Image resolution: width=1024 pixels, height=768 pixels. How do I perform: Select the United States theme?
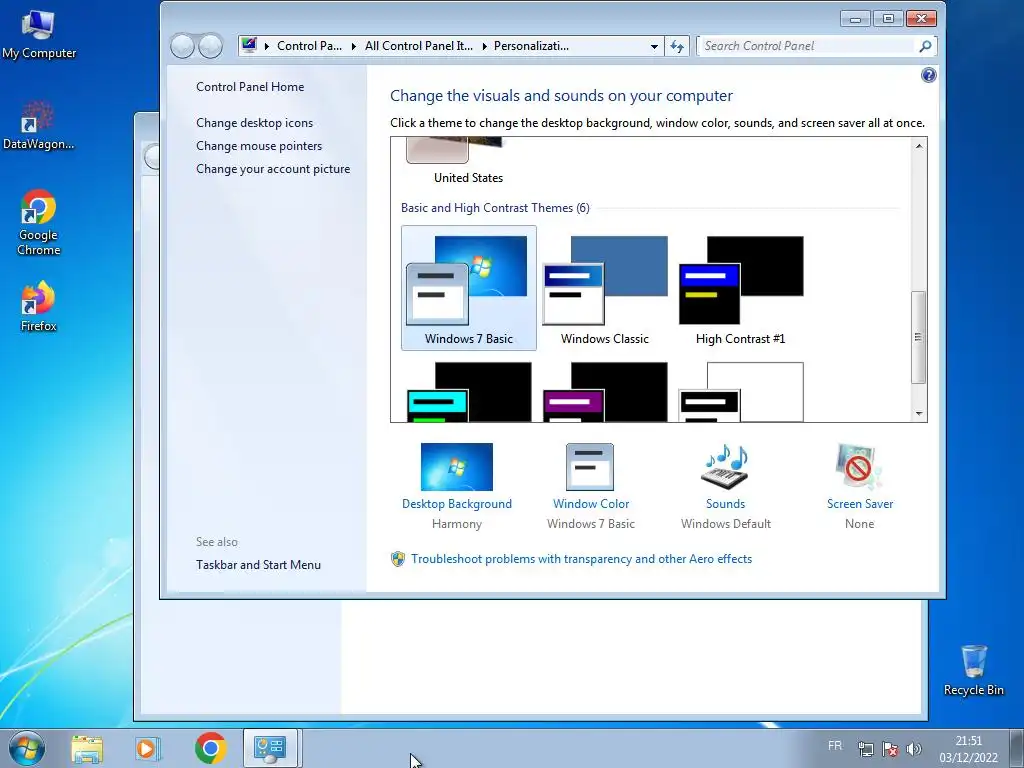(x=468, y=161)
